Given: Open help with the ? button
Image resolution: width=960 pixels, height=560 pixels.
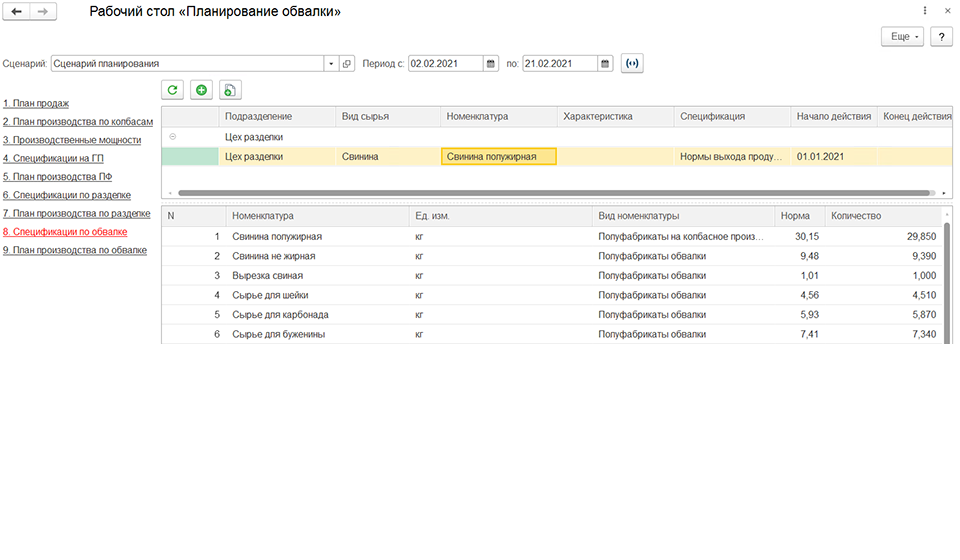Looking at the screenshot, I should point(941,37).
